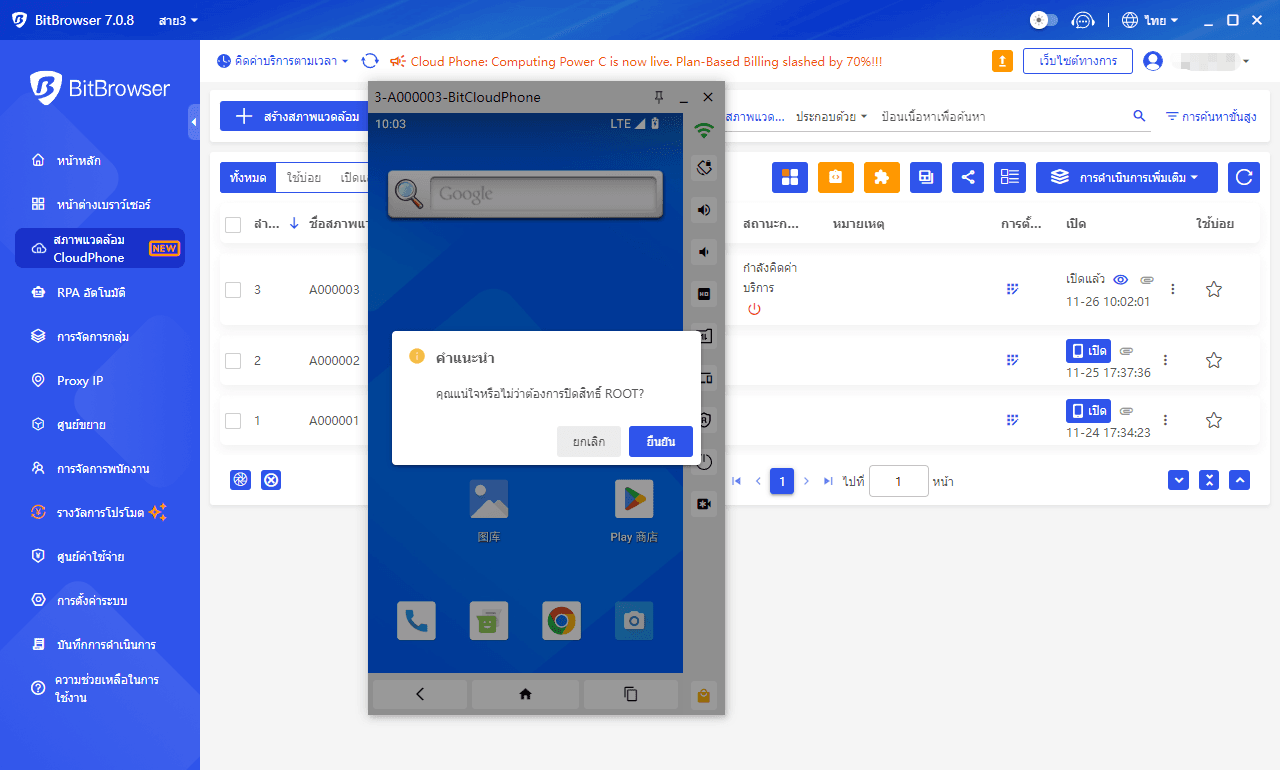Expand the การดำเนินการเพิ่มเติม dropdown
The width and height of the screenshot is (1280, 770).
point(1126,177)
